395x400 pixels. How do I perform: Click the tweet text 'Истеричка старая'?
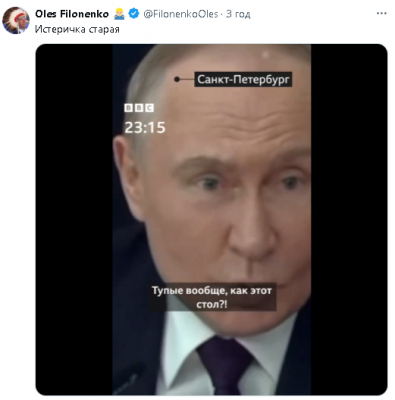coord(77,29)
